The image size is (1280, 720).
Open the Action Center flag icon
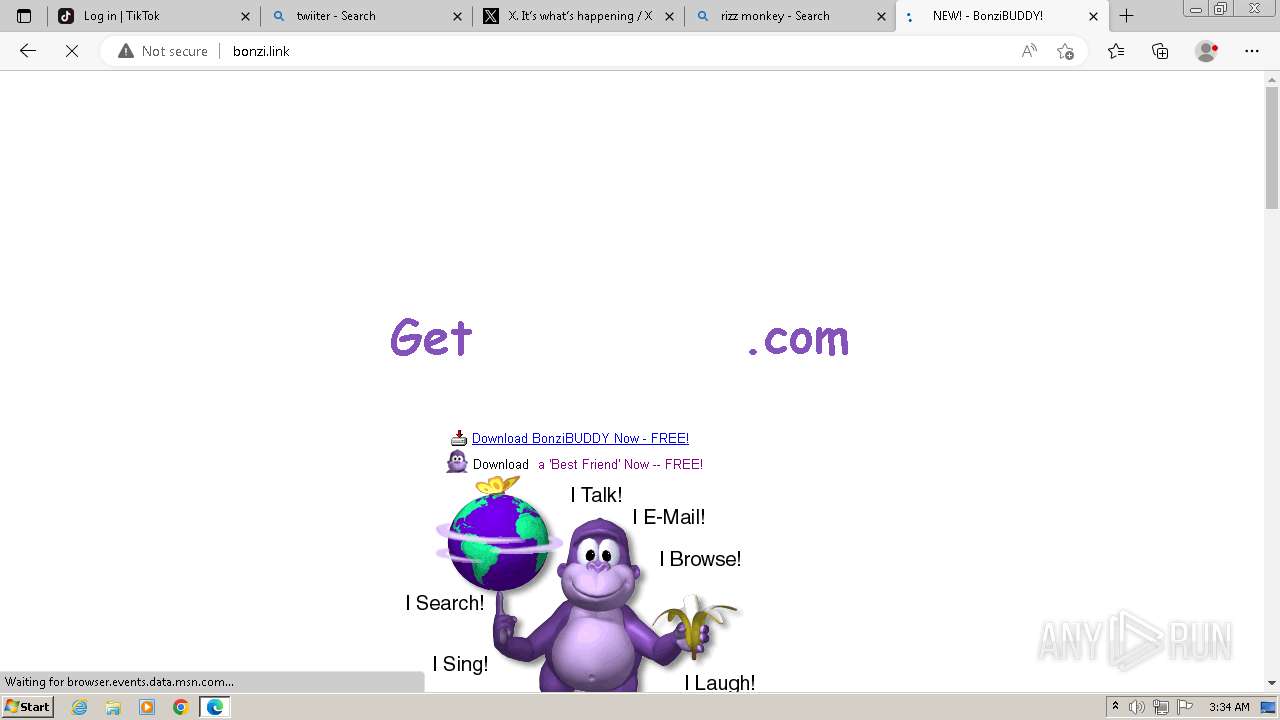point(1185,707)
